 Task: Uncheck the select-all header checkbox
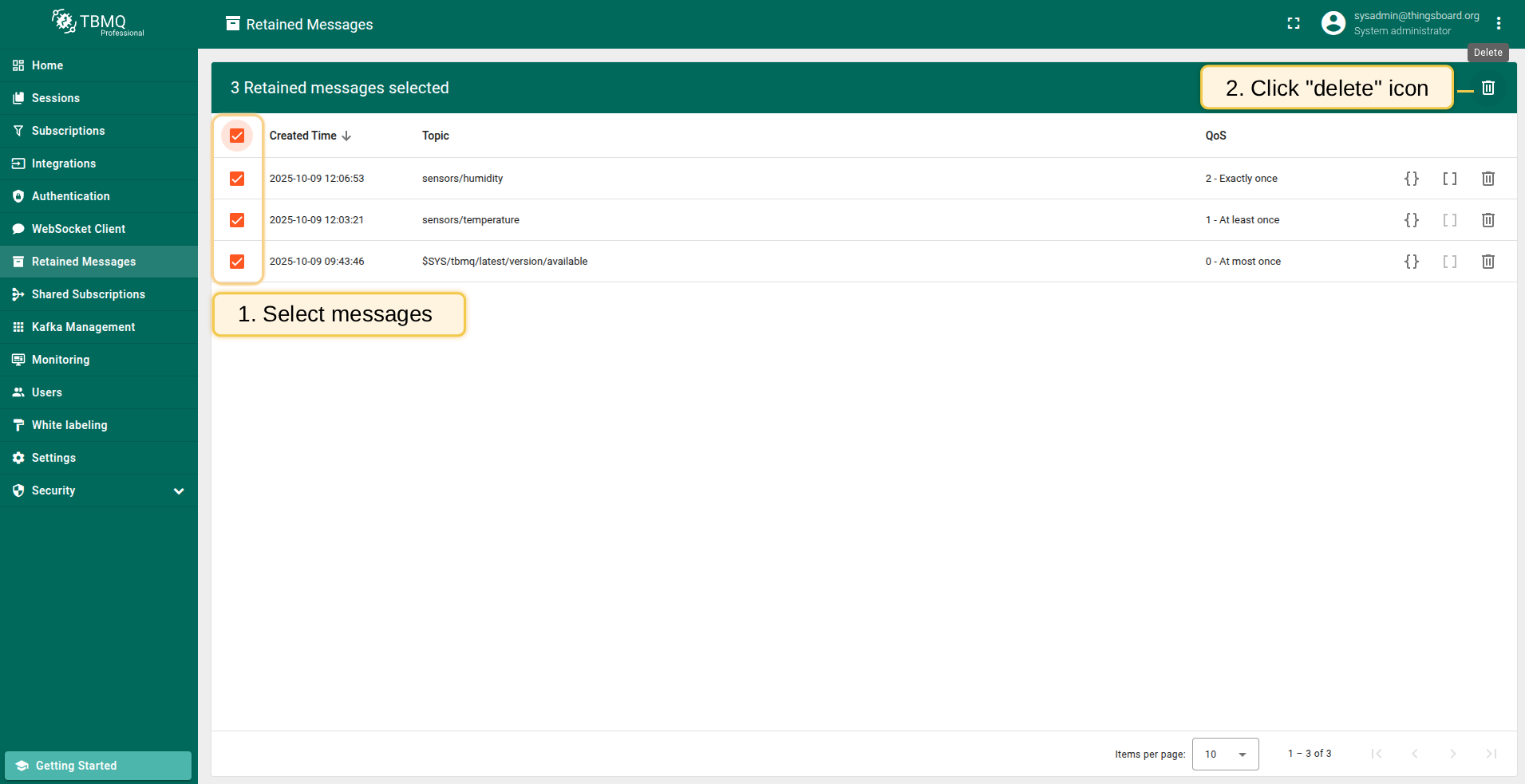click(x=237, y=136)
